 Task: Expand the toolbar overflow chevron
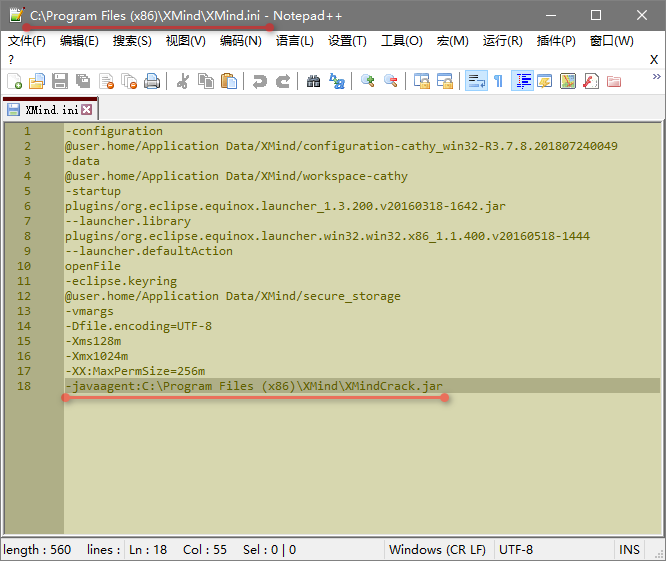tap(657, 76)
